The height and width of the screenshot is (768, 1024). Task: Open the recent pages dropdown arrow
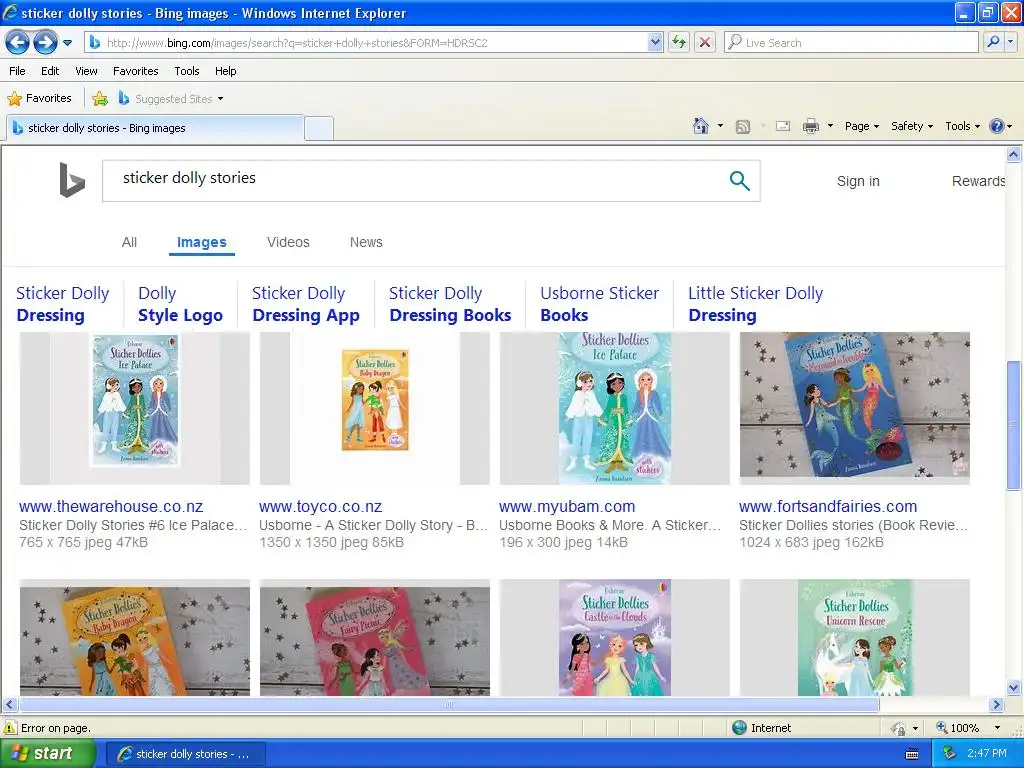(67, 43)
